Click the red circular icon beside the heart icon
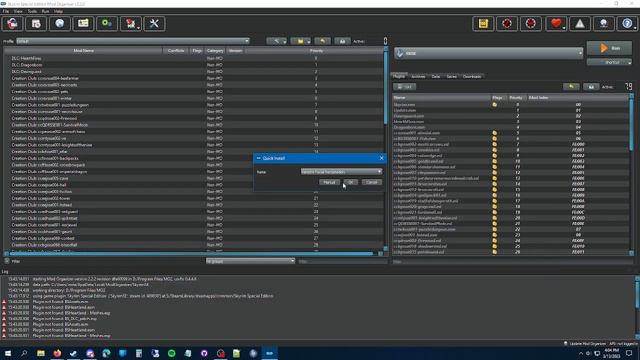This screenshot has height=360, width=640. (531, 24)
